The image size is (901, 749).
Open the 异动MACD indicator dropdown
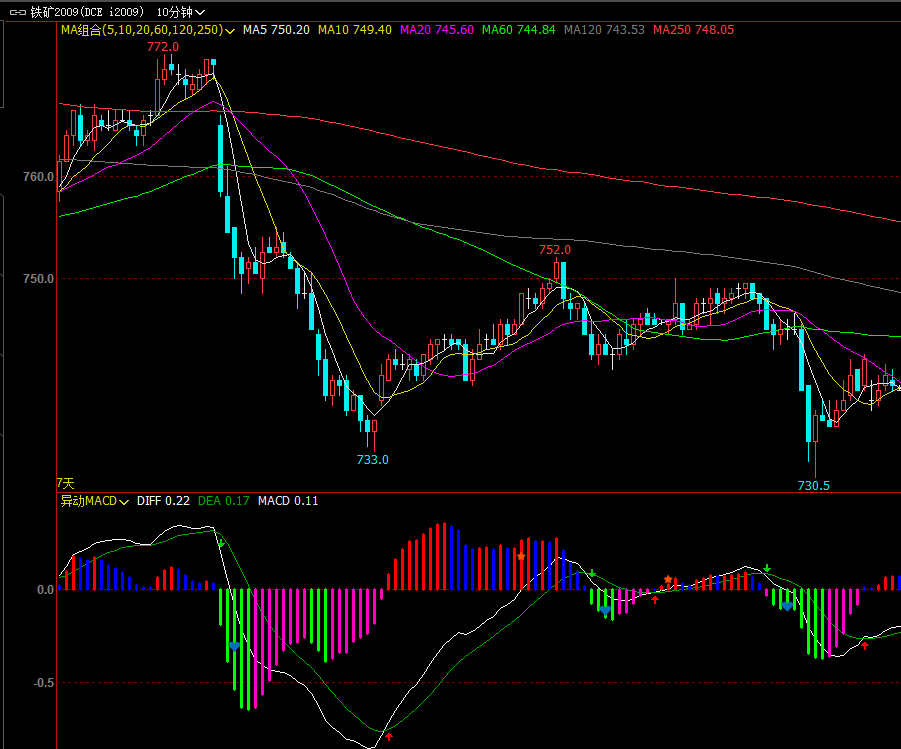[94, 501]
